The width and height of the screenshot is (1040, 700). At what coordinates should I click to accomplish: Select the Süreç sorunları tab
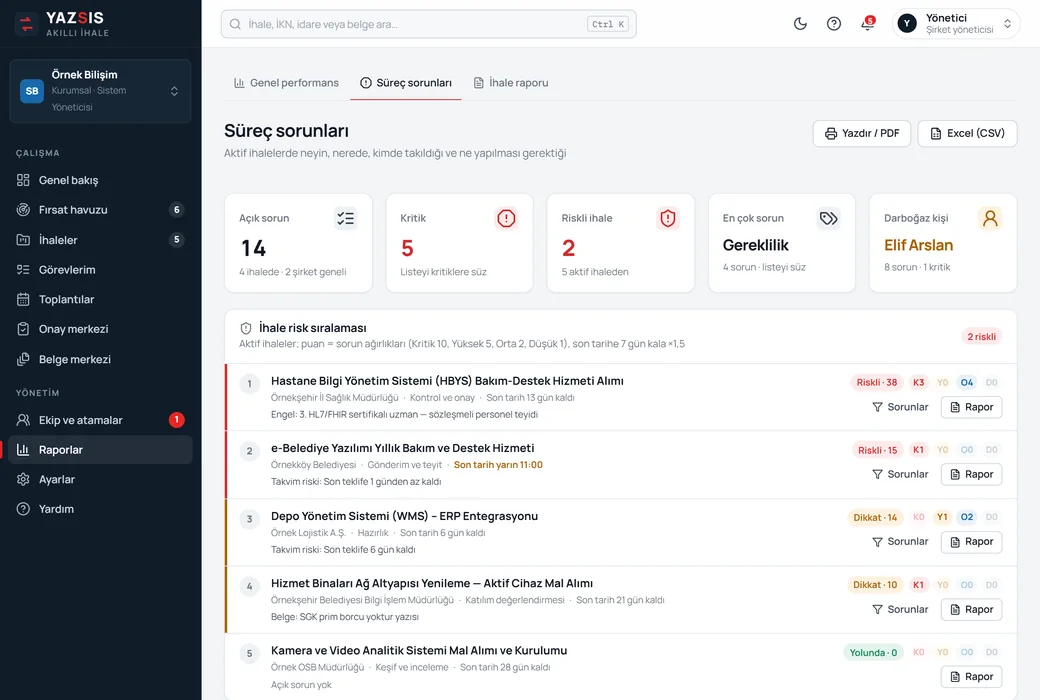coord(406,83)
